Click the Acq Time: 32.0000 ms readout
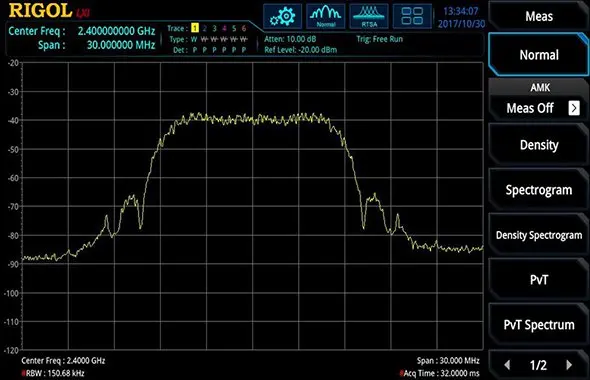The height and width of the screenshot is (380, 590). coord(439,373)
